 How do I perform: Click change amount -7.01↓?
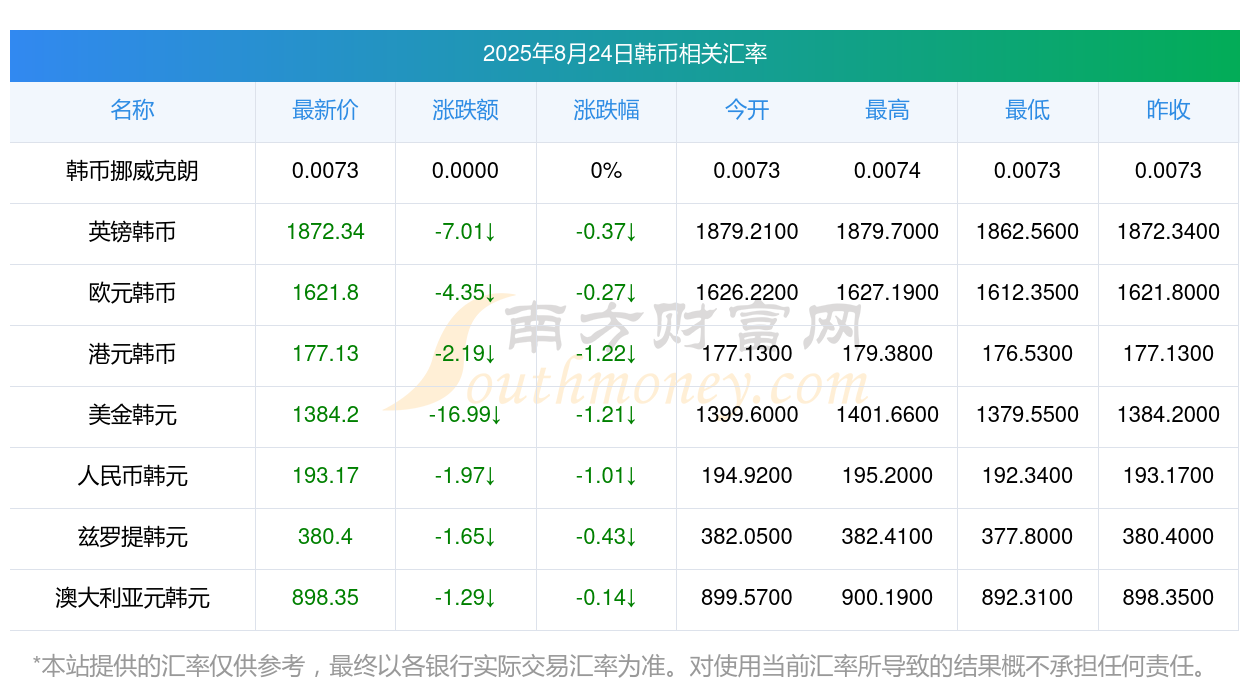click(466, 232)
